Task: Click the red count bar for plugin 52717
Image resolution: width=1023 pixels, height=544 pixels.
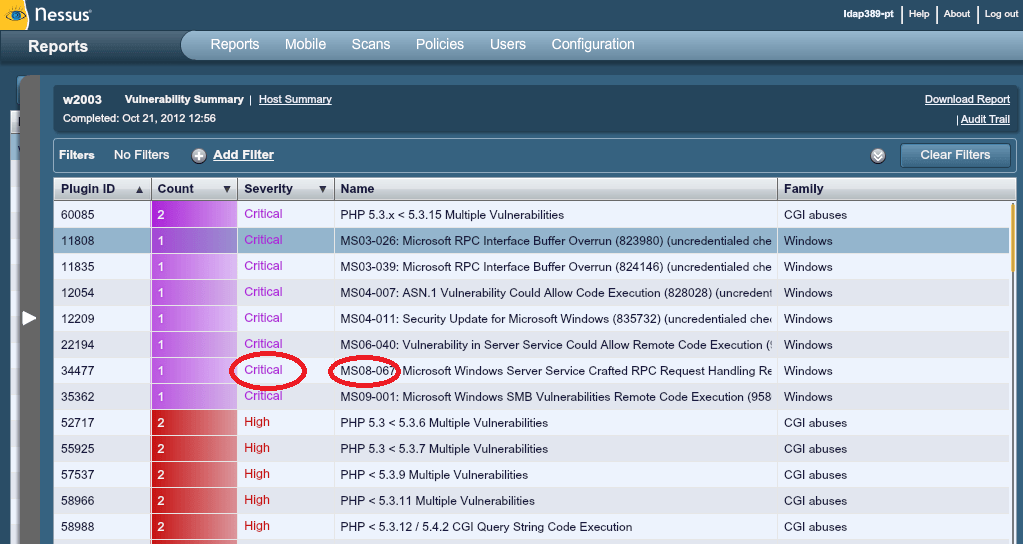Action: tap(194, 423)
